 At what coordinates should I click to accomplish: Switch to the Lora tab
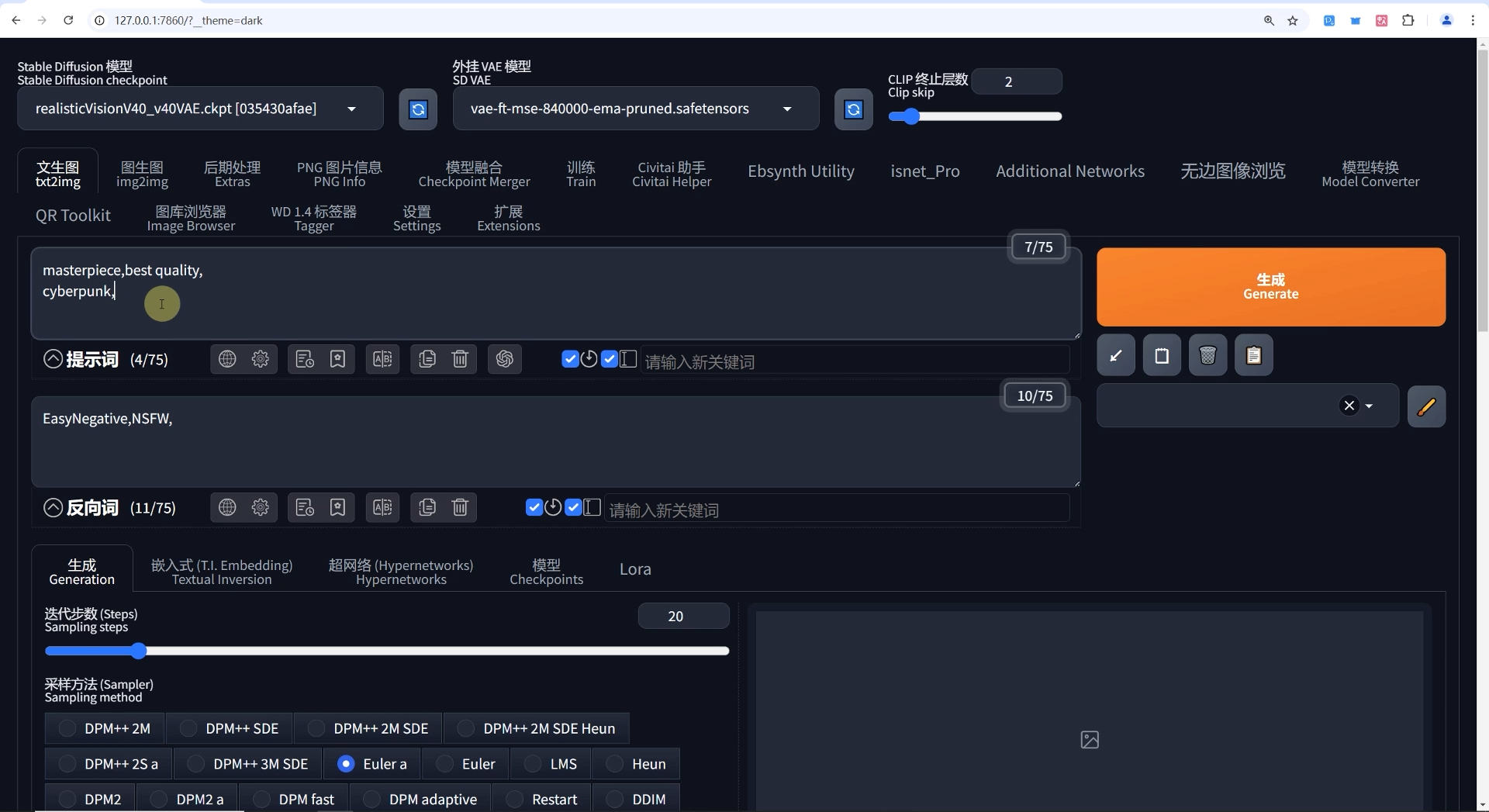[635, 569]
